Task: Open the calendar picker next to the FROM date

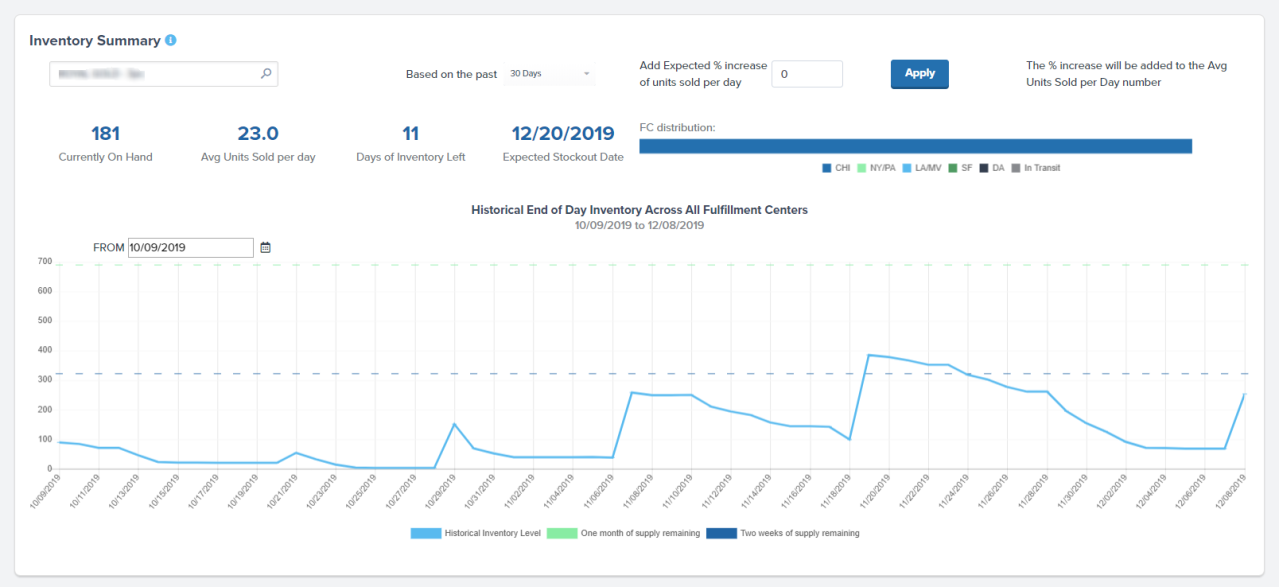Action: [x=265, y=246]
